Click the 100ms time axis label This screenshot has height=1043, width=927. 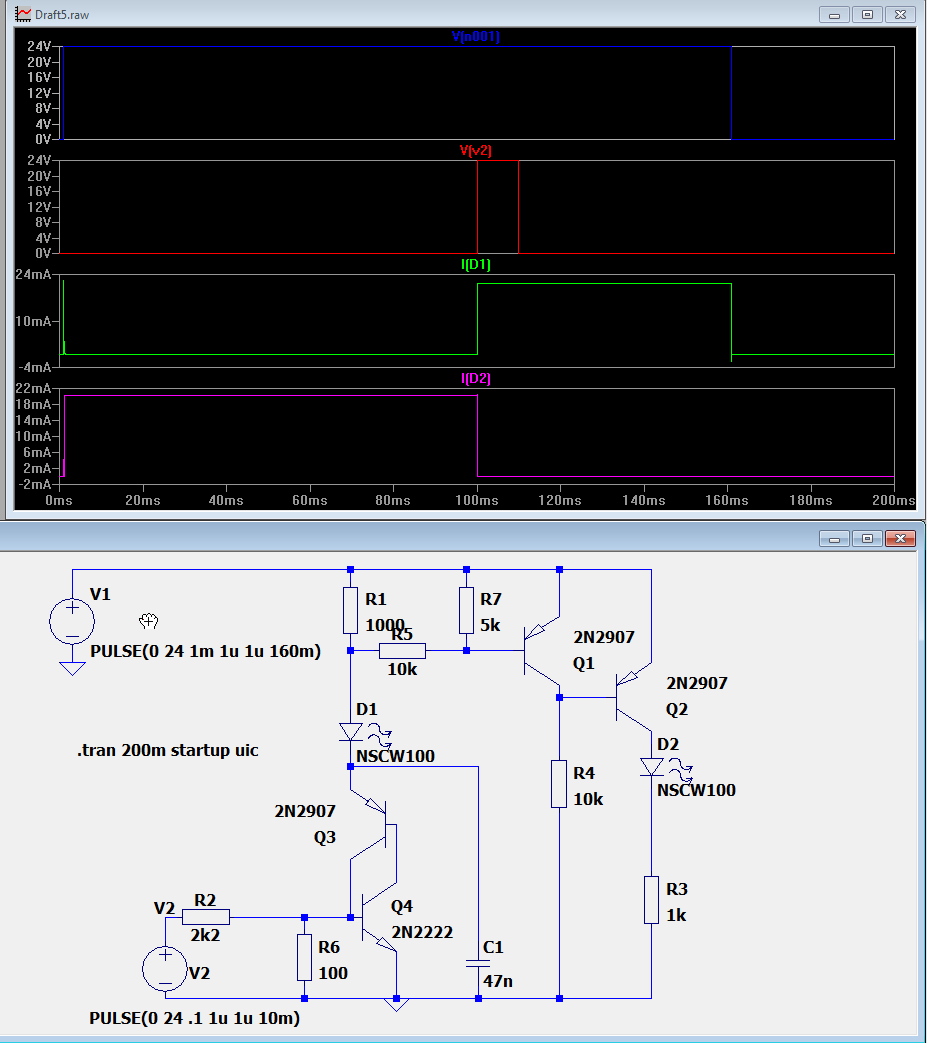(477, 500)
